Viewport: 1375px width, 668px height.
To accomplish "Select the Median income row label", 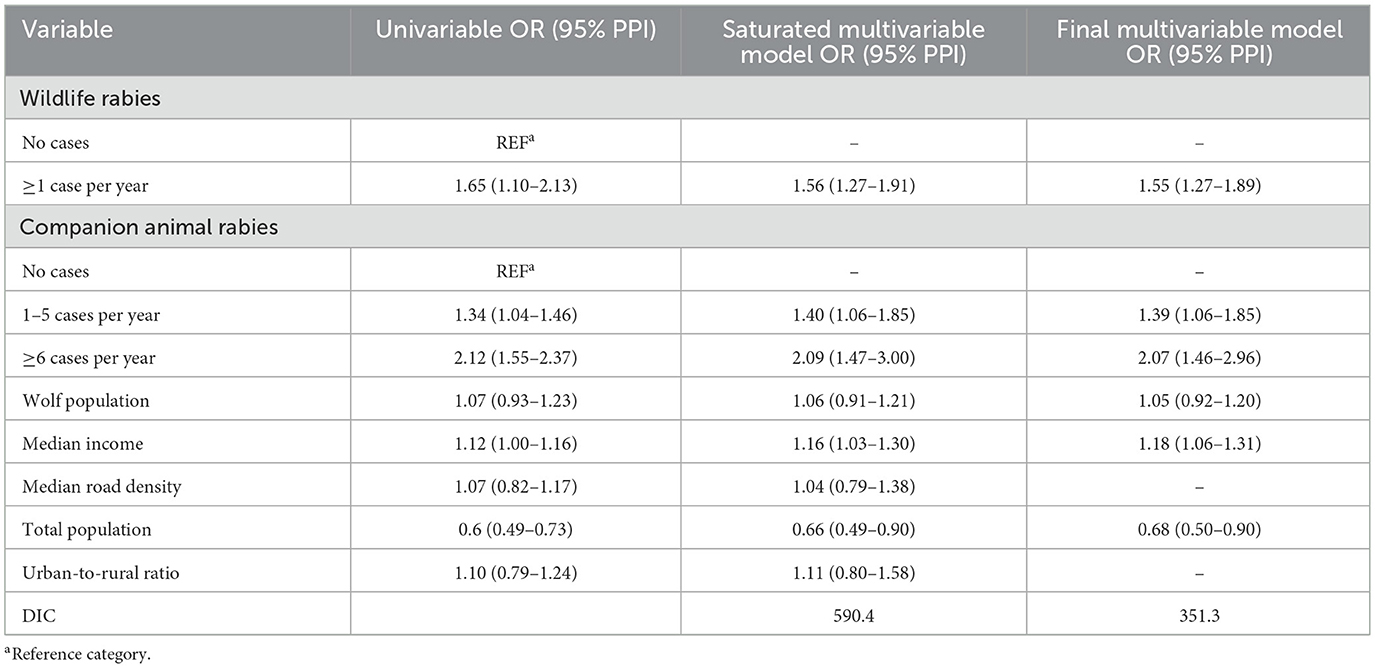I will pyautogui.click(x=81, y=443).
